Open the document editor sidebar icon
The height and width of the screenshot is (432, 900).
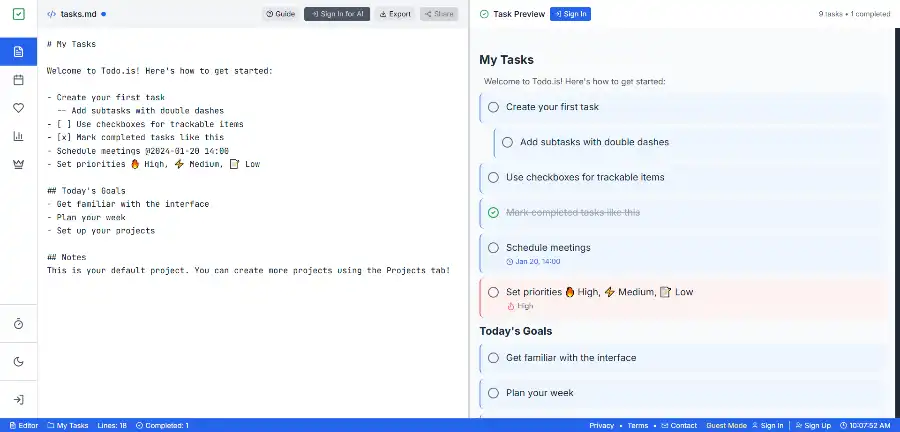tap(18, 52)
